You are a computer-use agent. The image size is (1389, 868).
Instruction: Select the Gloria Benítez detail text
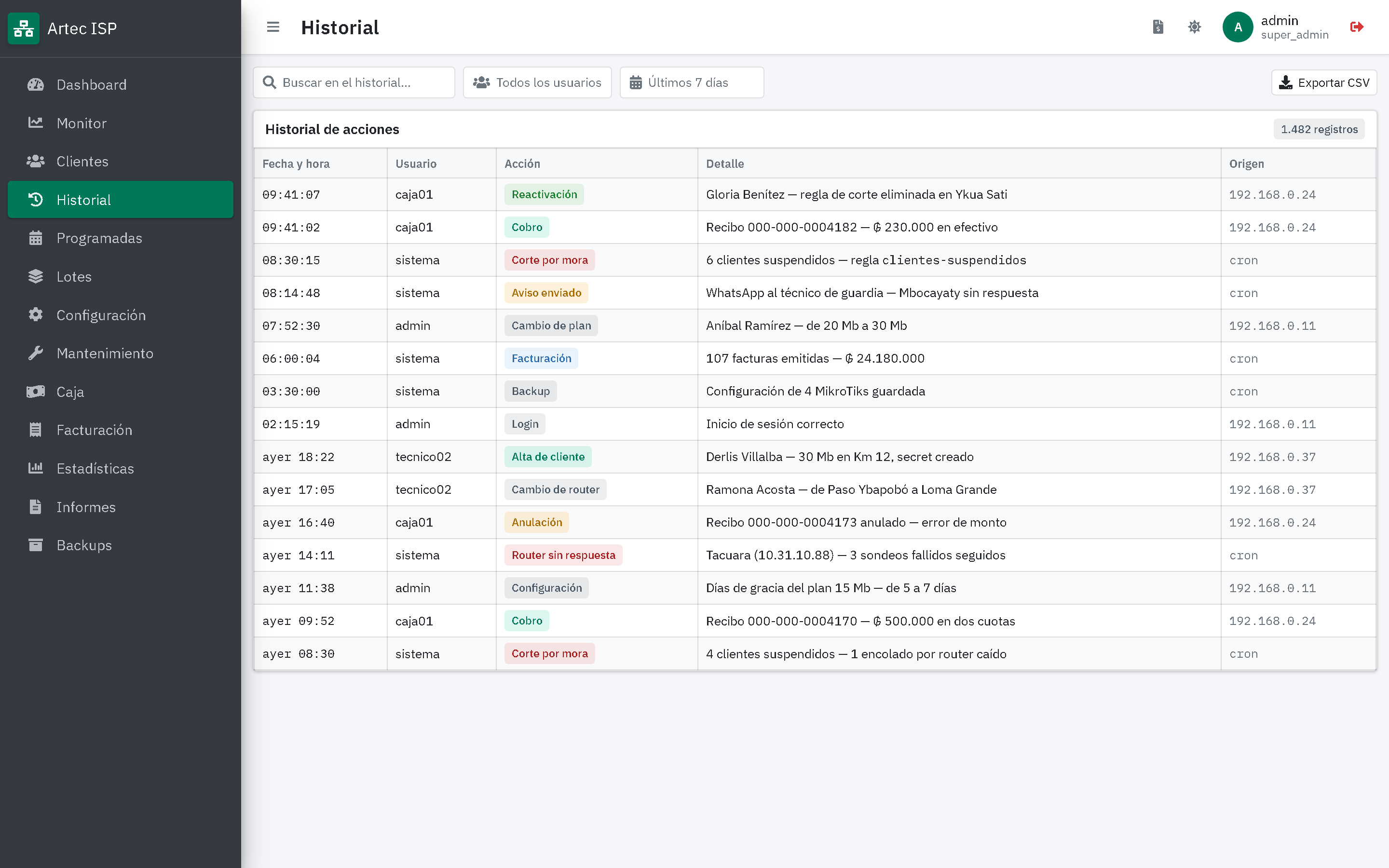(x=857, y=195)
